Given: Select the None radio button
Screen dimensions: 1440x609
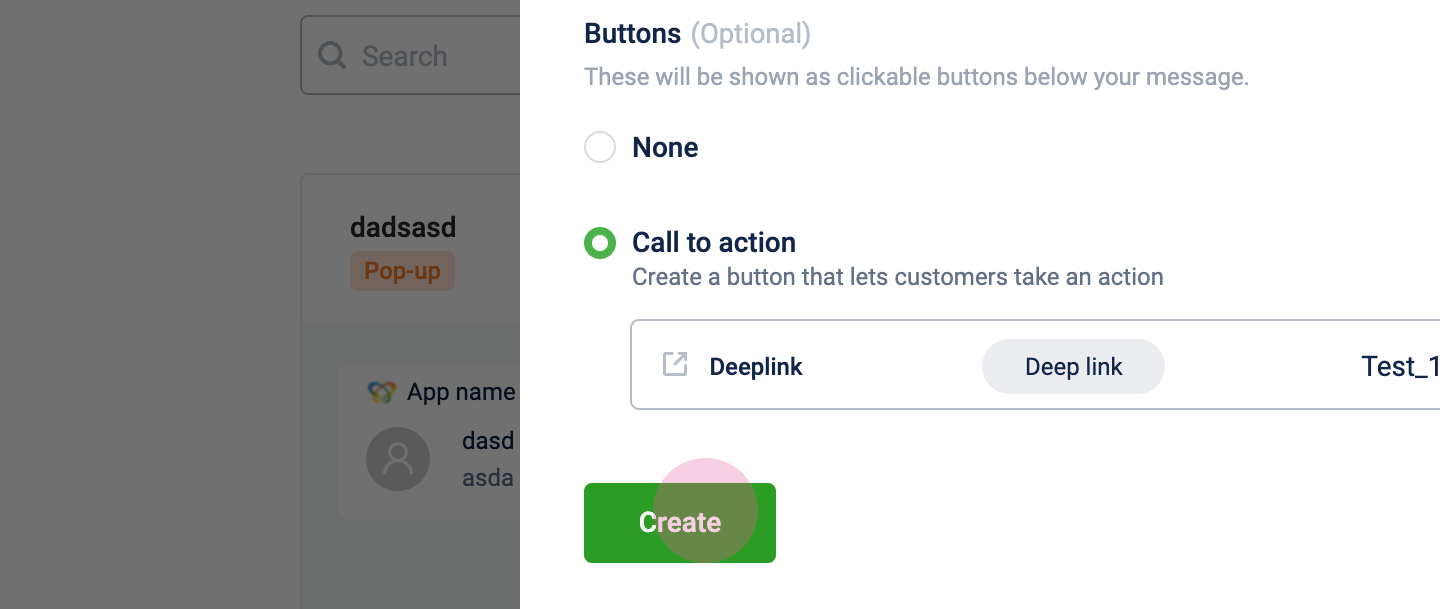Looking at the screenshot, I should point(600,147).
